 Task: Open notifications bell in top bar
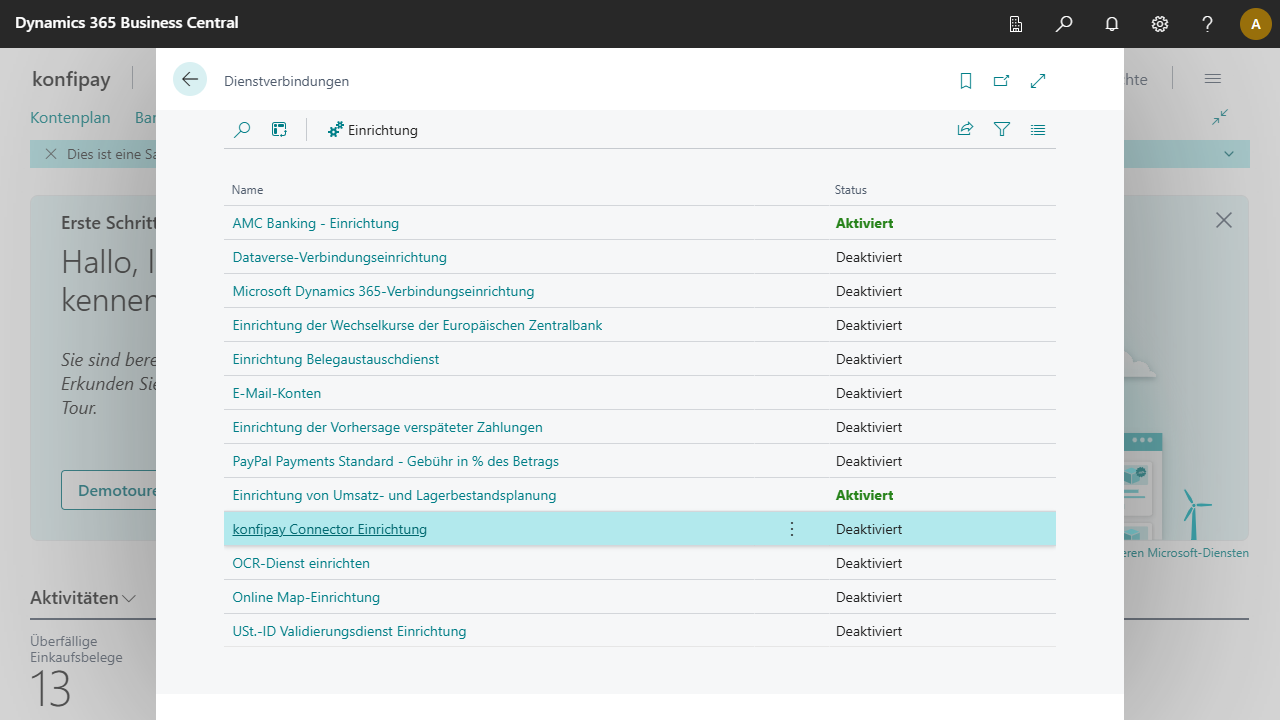click(1111, 24)
